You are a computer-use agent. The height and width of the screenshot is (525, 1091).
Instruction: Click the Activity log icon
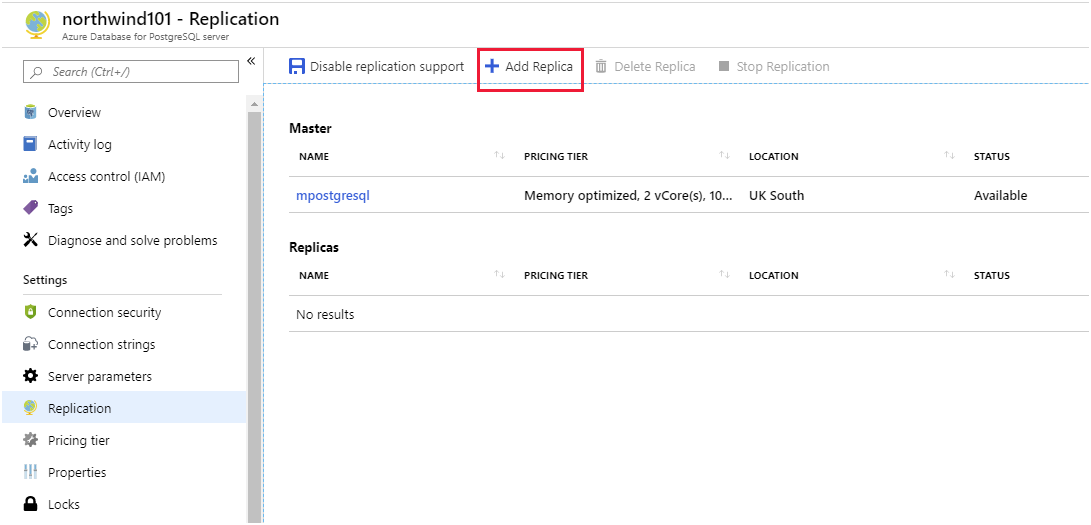coord(30,144)
